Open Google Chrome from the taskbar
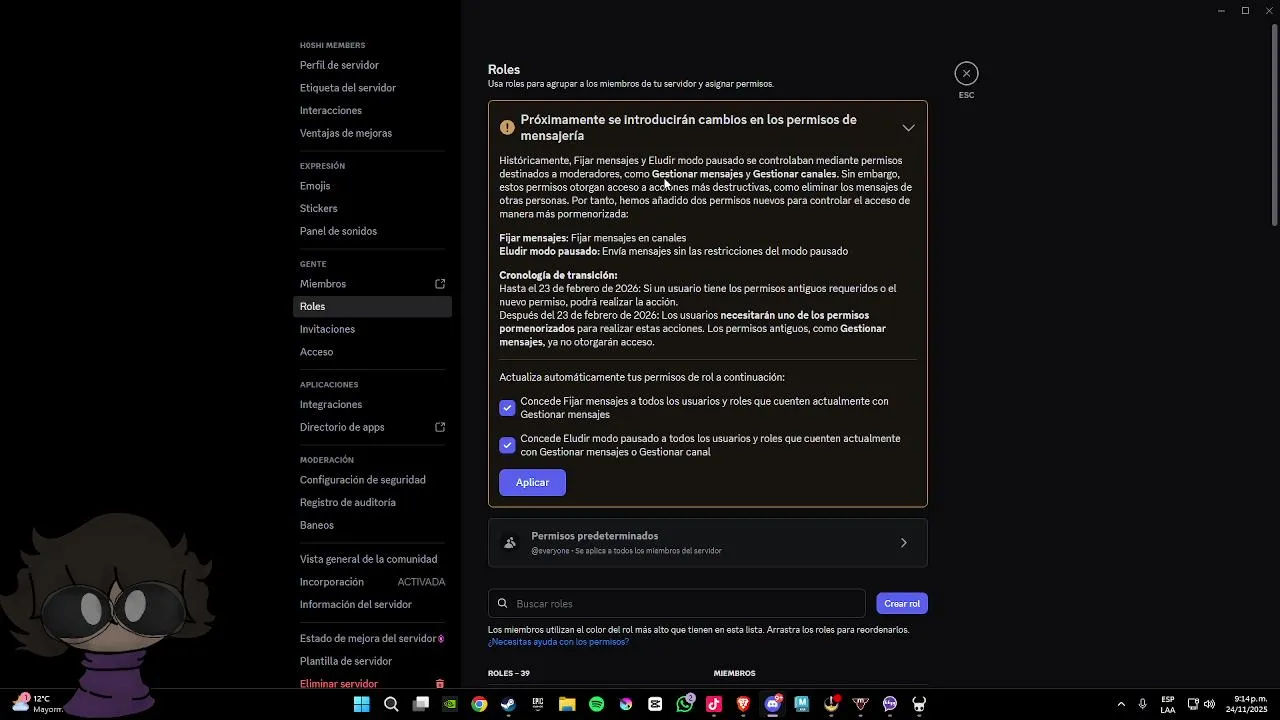 tap(479, 704)
